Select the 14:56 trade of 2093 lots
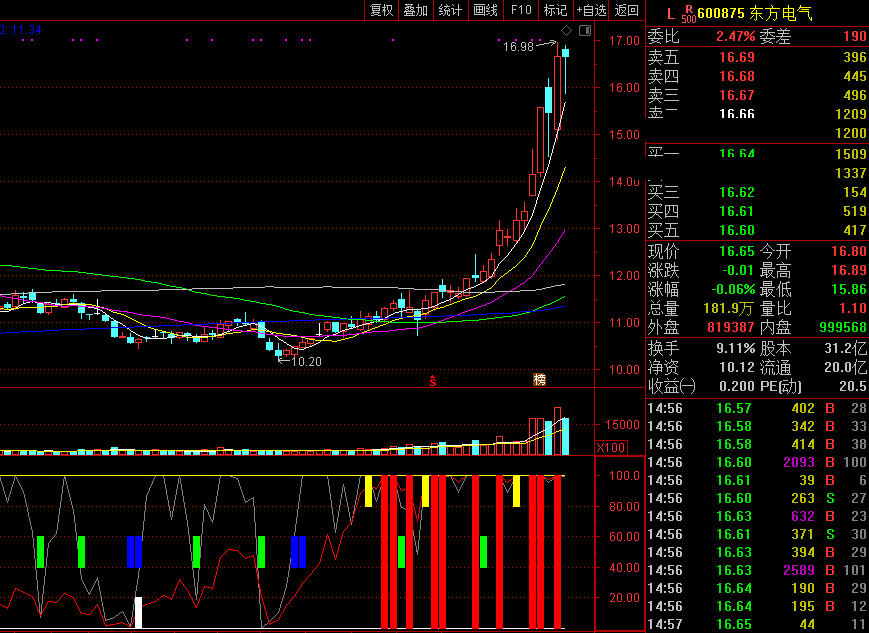Image resolution: width=869 pixels, height=633 pixels. [757, 462]
